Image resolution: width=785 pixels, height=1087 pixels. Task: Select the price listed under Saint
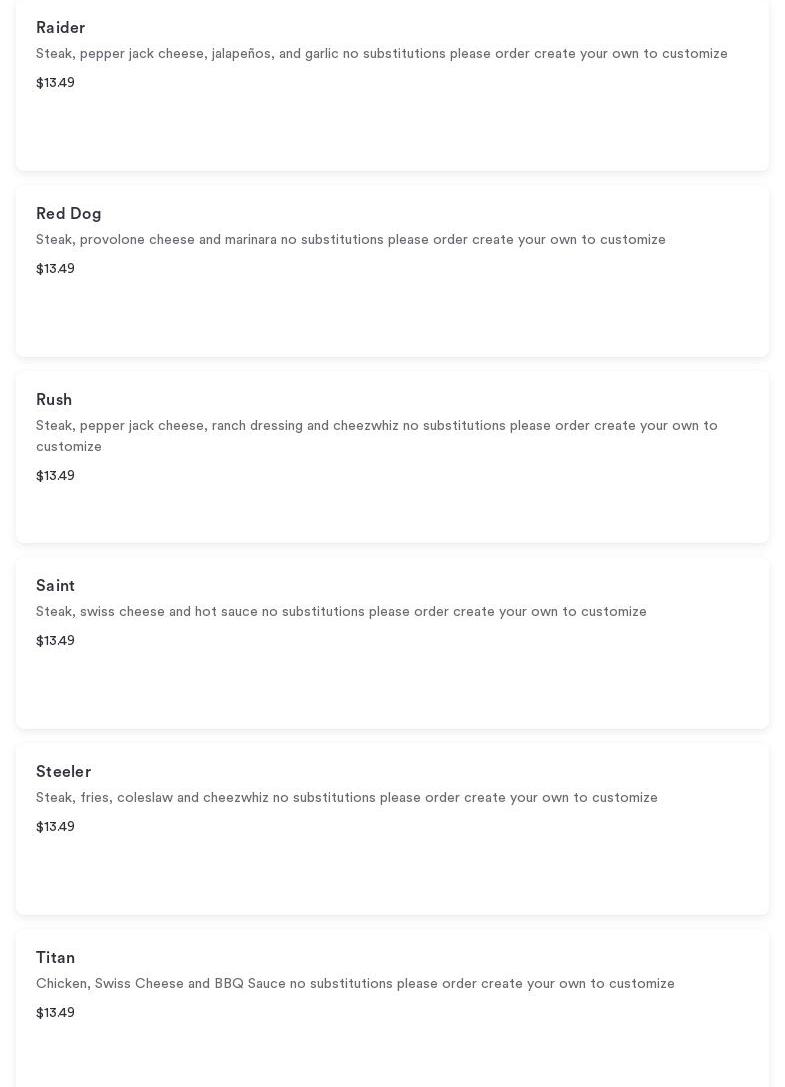coord(55,641)
